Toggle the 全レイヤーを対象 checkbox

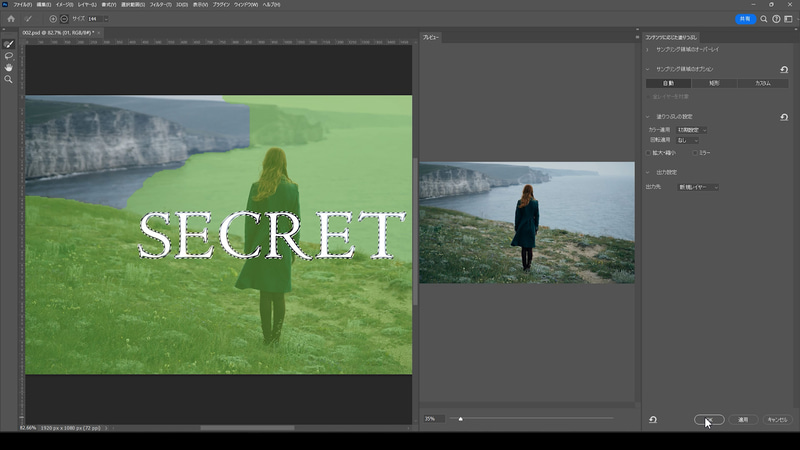pyautogui.click(x=649, y=96)
